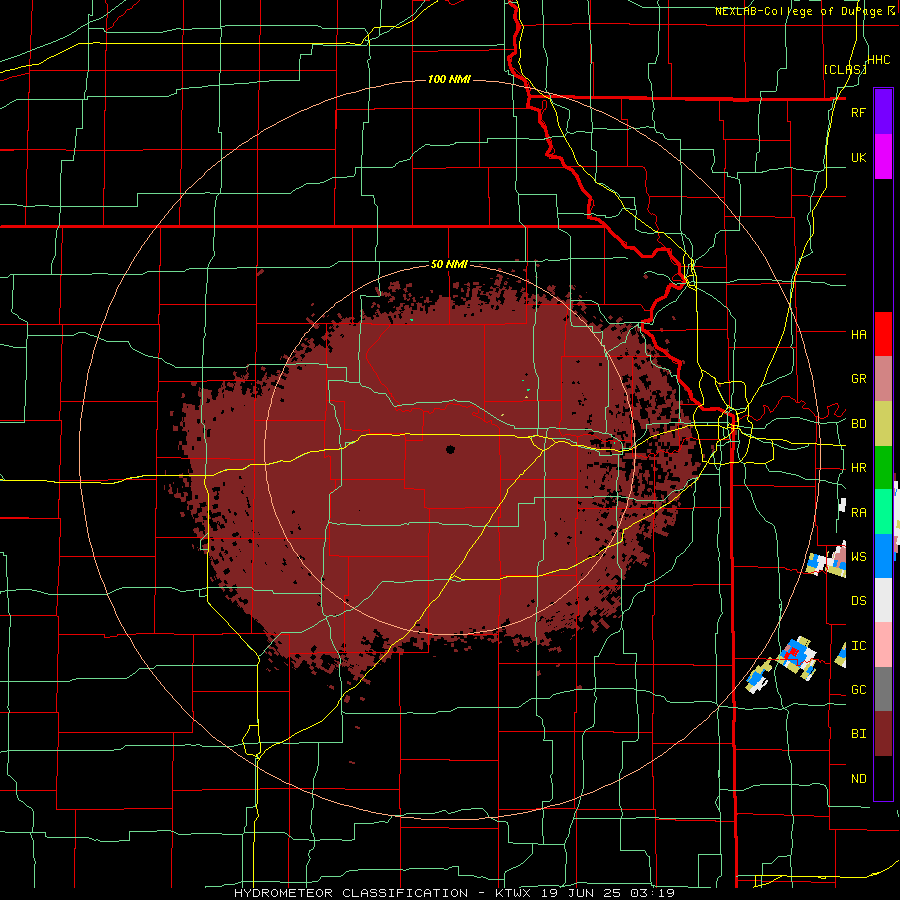This screenshot has width=900, height=900.
Task: Click the "100 NMI" range ring label
Action: pyautogui.click(x=449, y=79)
